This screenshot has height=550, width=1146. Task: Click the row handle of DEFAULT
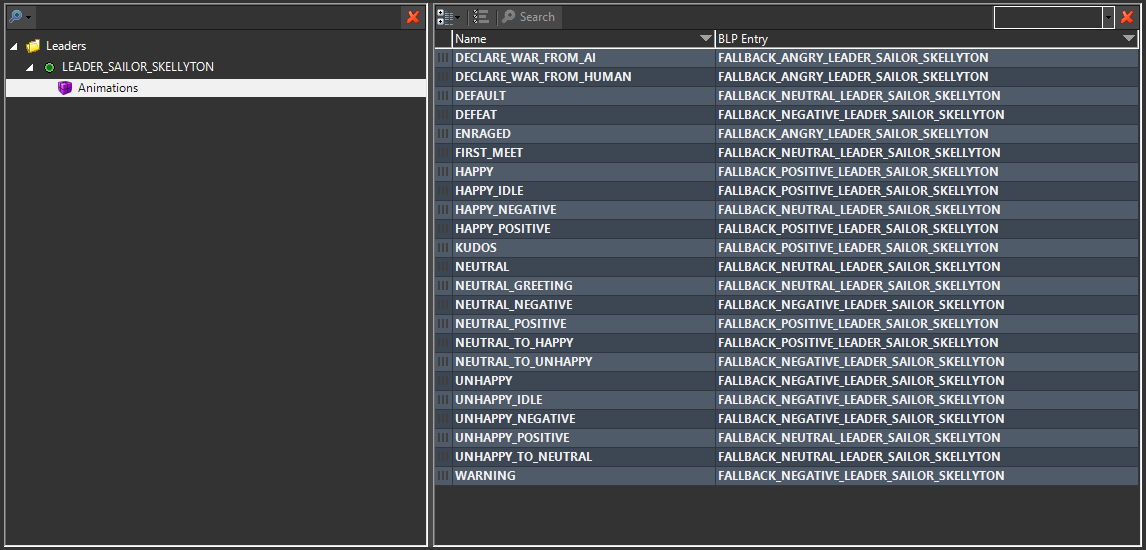coord(443,96)
